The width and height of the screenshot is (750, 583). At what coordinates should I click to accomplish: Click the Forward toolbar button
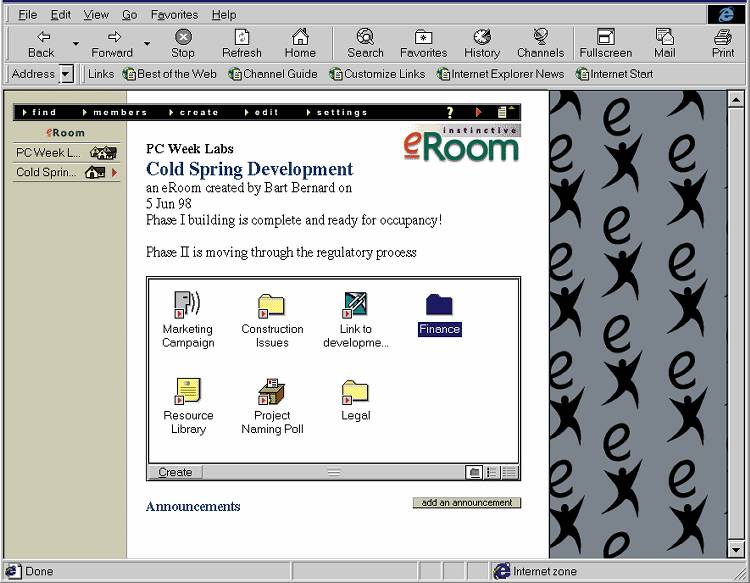click(x=112, y=44)
